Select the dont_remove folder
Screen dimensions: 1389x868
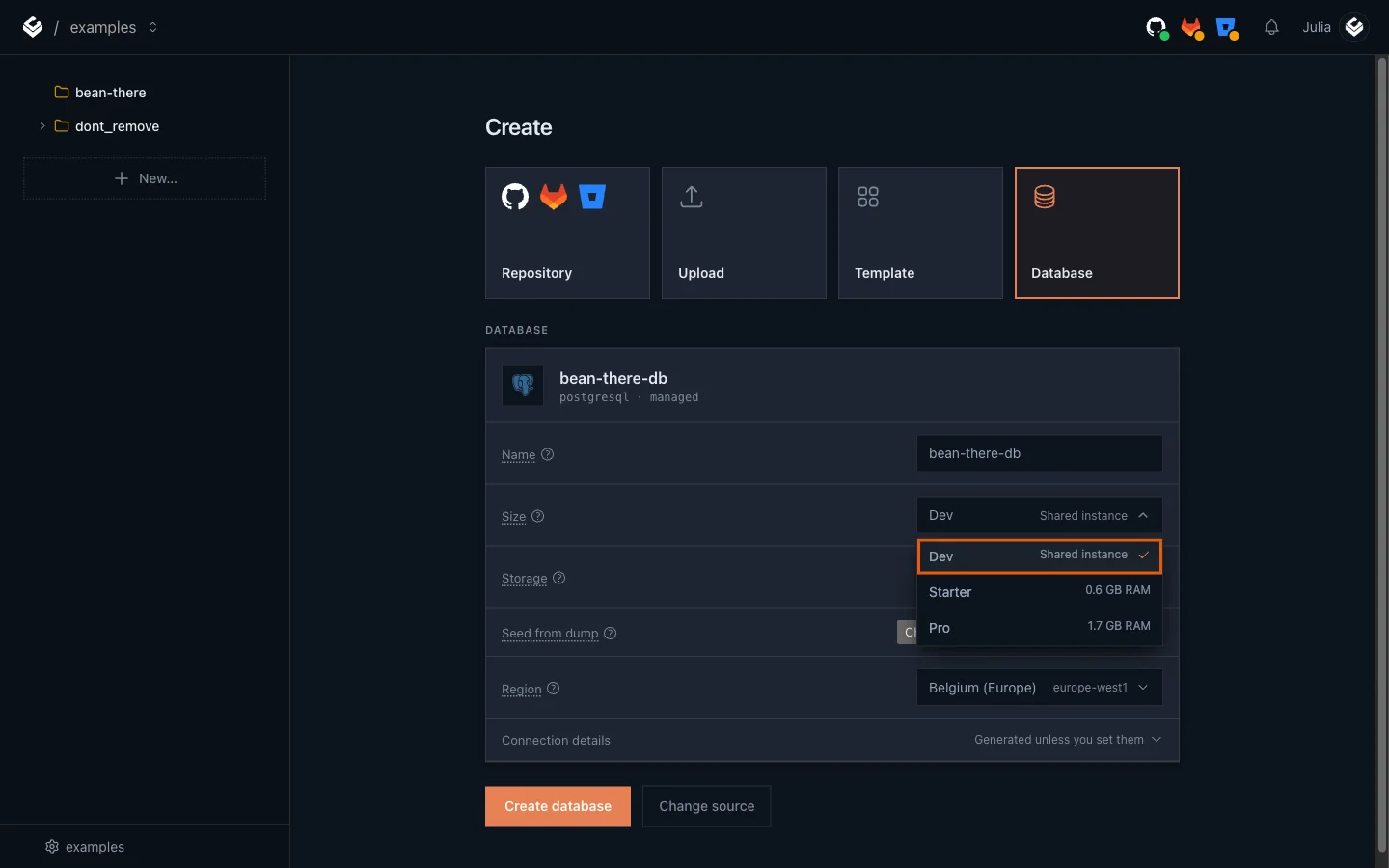[107, 126]
